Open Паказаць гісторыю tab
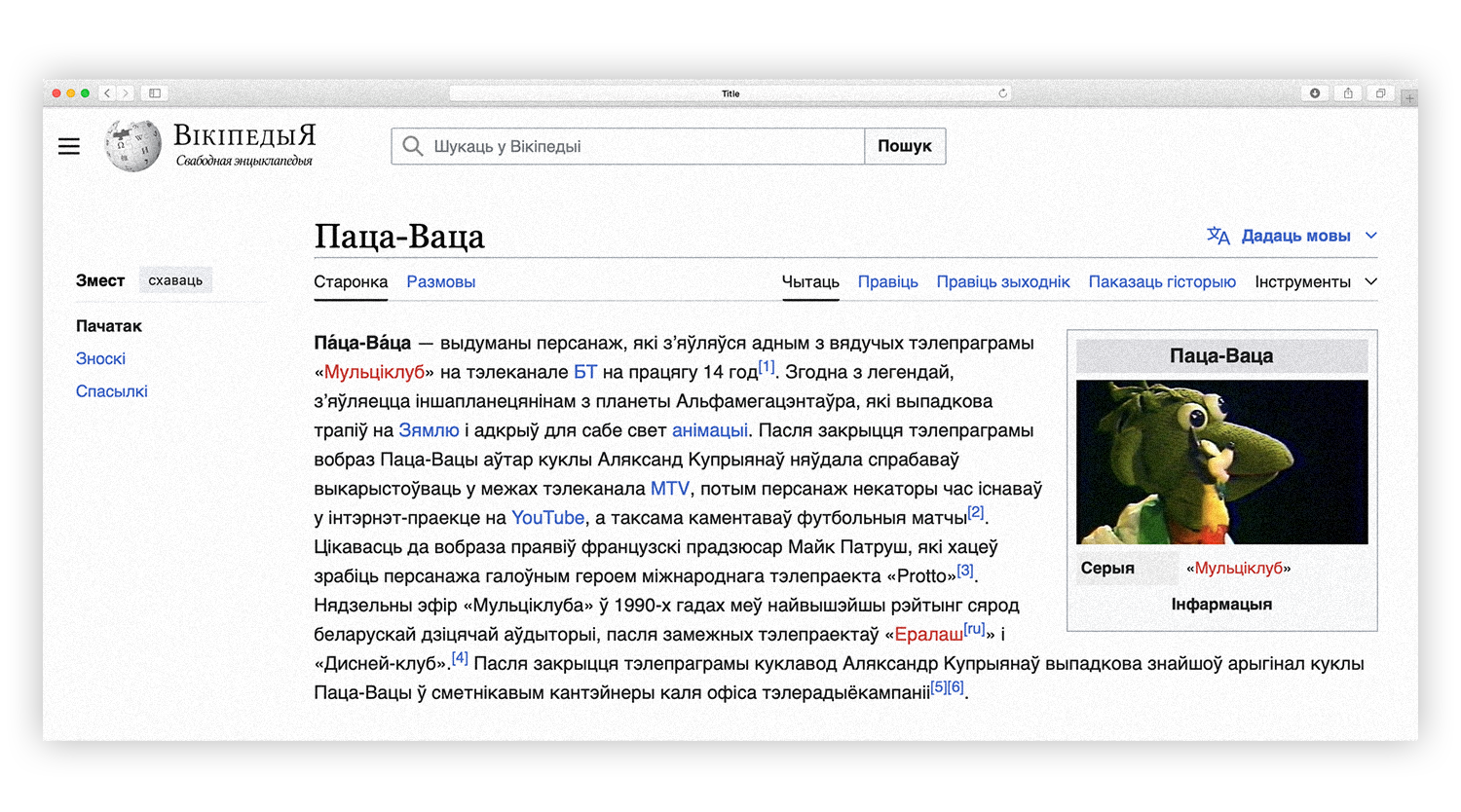 (1162, 281)
